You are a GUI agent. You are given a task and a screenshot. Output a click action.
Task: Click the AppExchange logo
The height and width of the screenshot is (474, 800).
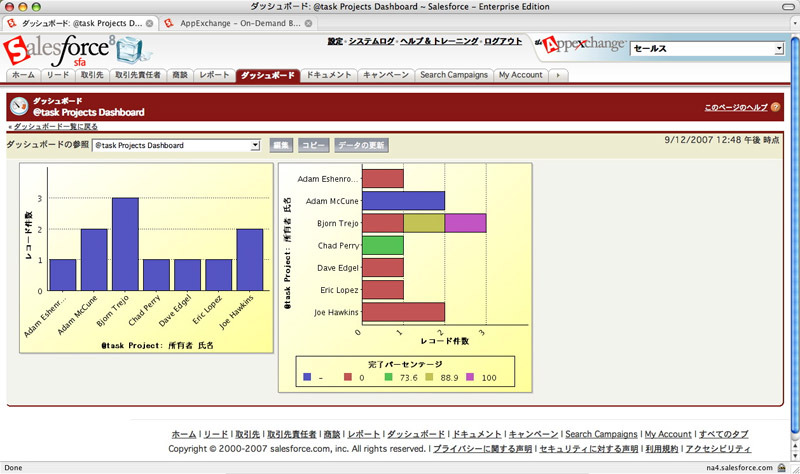[582, 44]
